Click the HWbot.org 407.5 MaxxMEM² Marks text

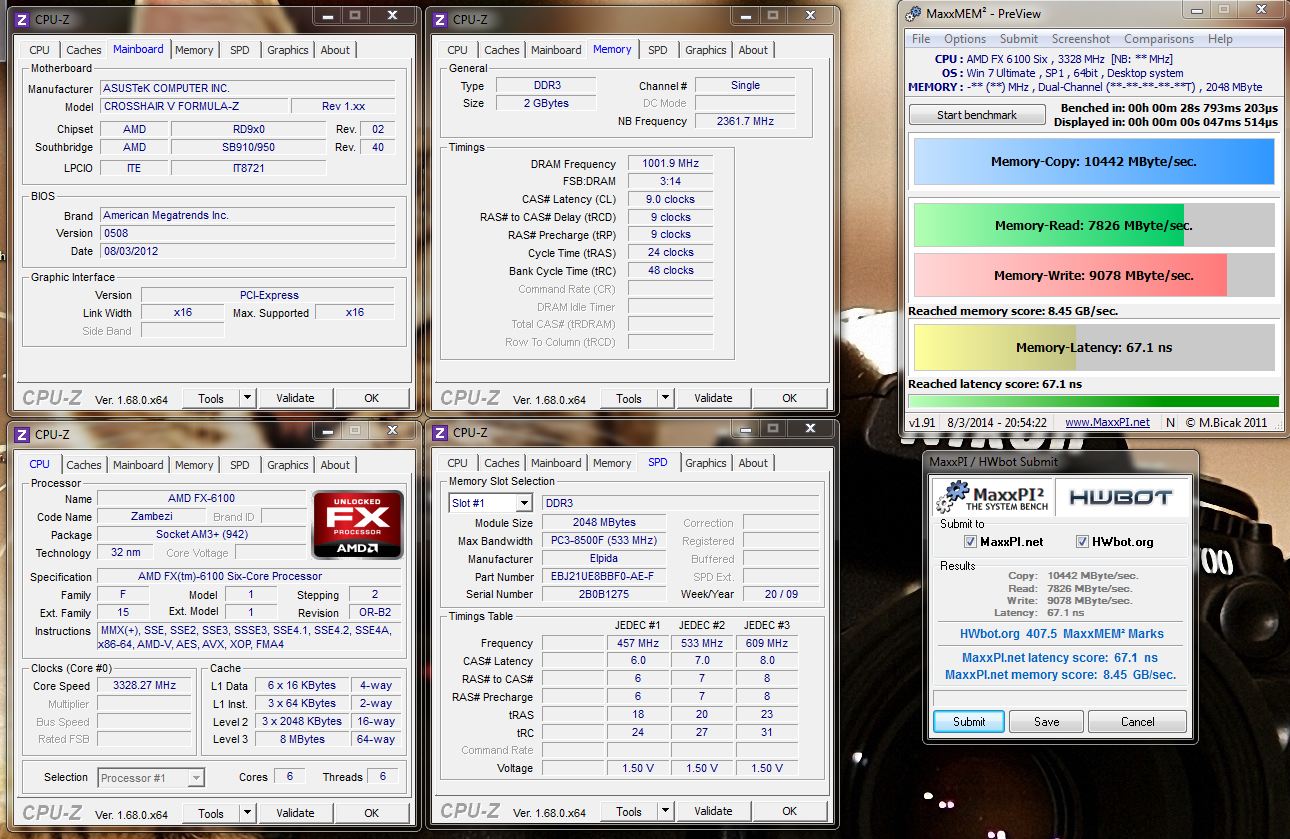click(1061, 634)
